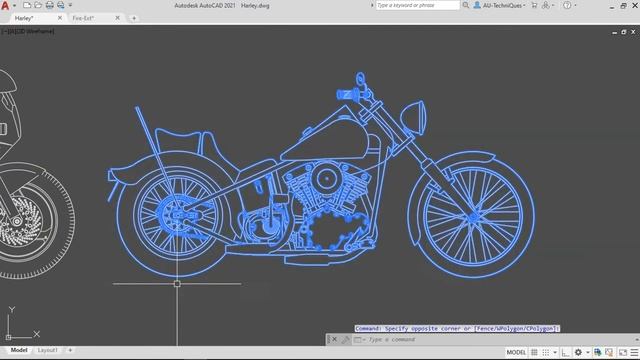
Task: Open snap mode settings dropdown arrow
Action: click(555, 353)
